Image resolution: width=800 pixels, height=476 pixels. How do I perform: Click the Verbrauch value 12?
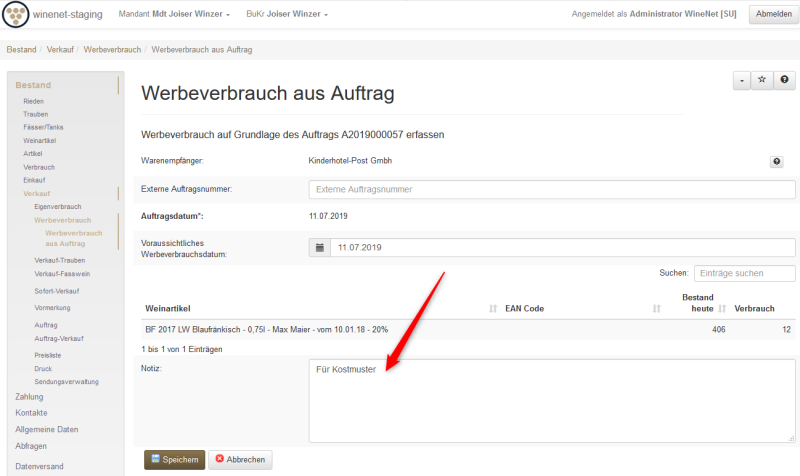(x=786, y=330)
